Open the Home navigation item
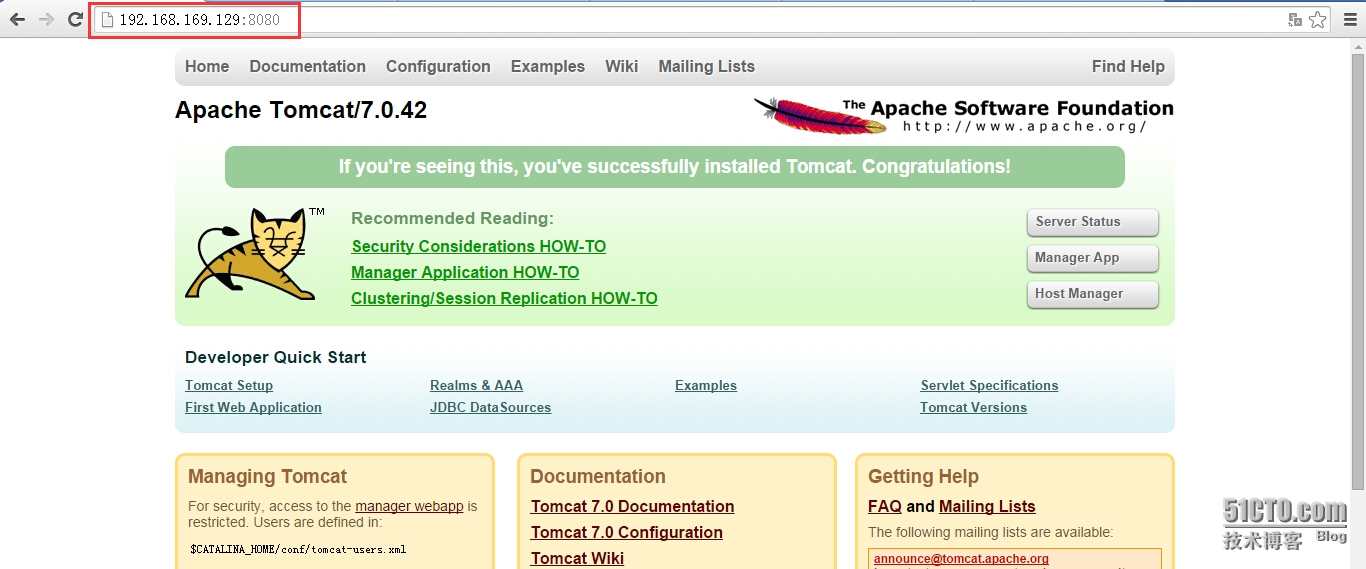Image resolution: width=1366 pixels, height=569 pixels. click(207, 66)
